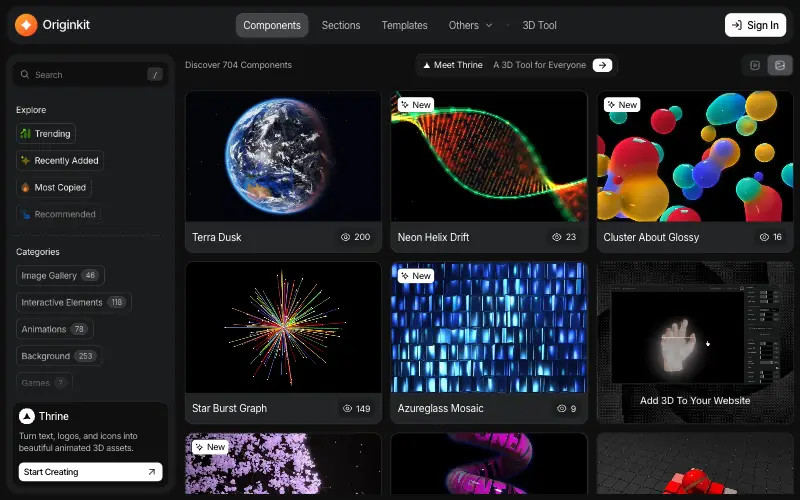Viewport: 800px width, 500px height.
Task: Click the Azureglass Mosaic title text
Action: coord(440,408)
